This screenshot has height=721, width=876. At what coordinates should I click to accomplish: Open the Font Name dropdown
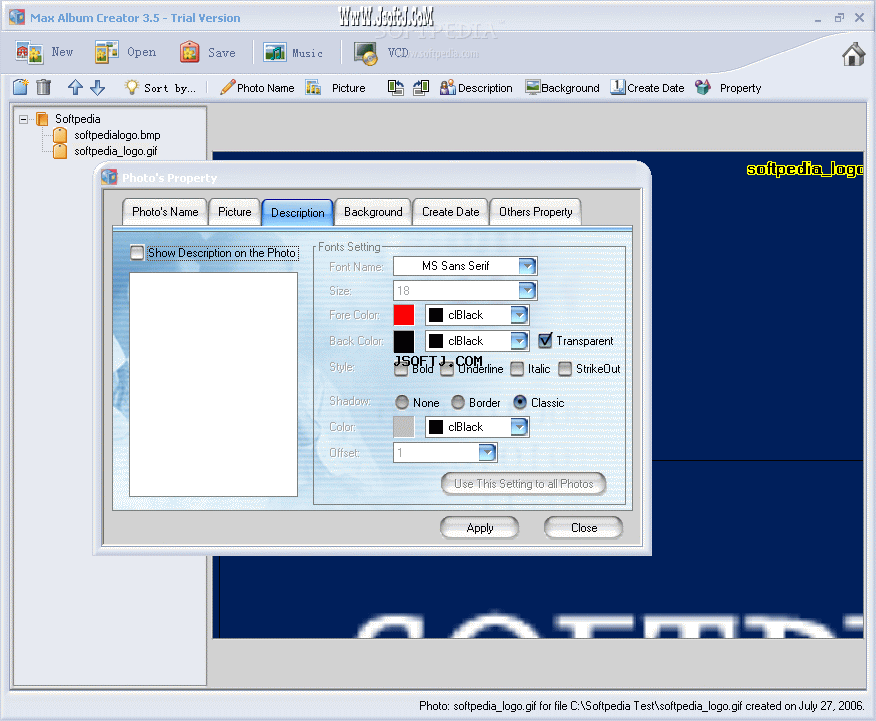[x=527, y=266]
